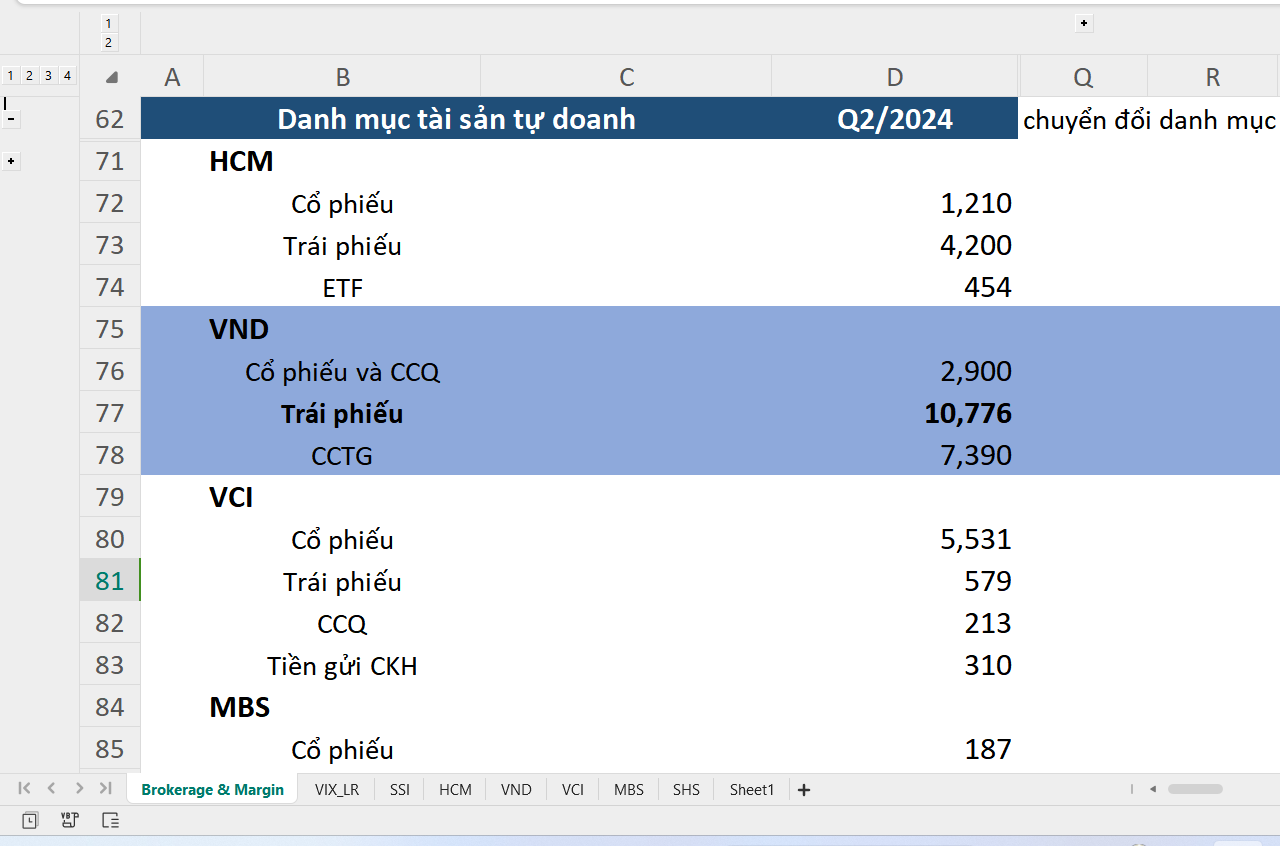Screen dimensions: 1280x846
Task: Click the CCQ label in row 82
Action: point(342,624)
